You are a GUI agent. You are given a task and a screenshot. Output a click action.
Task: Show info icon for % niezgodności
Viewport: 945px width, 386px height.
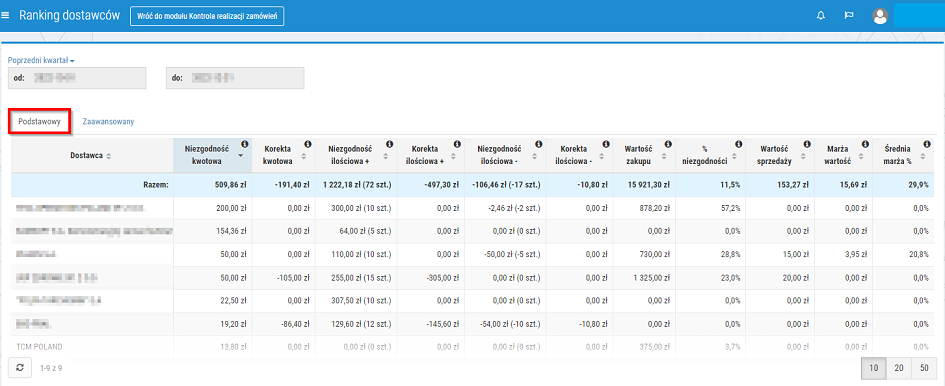[738, 144]
